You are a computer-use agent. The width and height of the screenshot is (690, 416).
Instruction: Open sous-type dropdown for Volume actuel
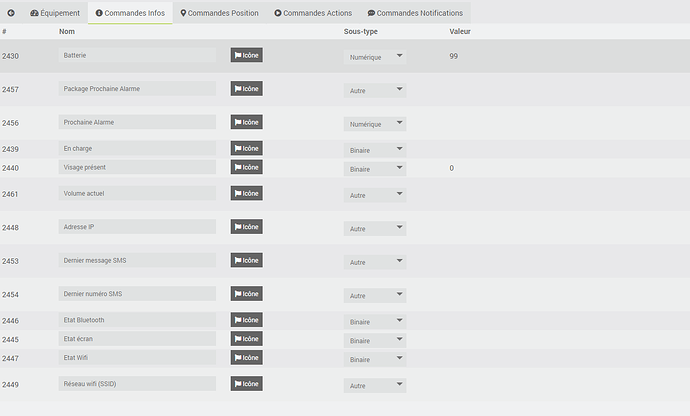click(375, 195)
